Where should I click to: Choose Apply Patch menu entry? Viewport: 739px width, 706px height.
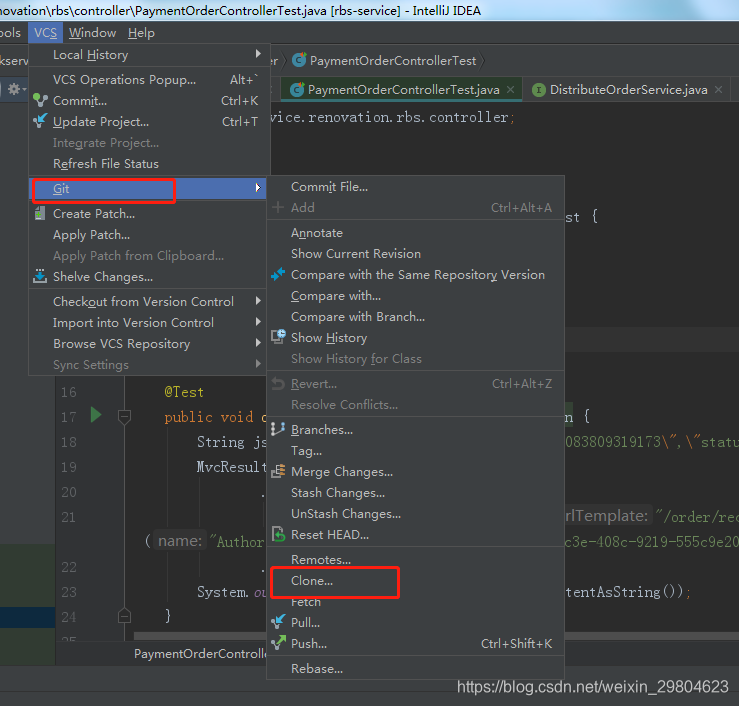pyautogui.click(x=148, y=235)
